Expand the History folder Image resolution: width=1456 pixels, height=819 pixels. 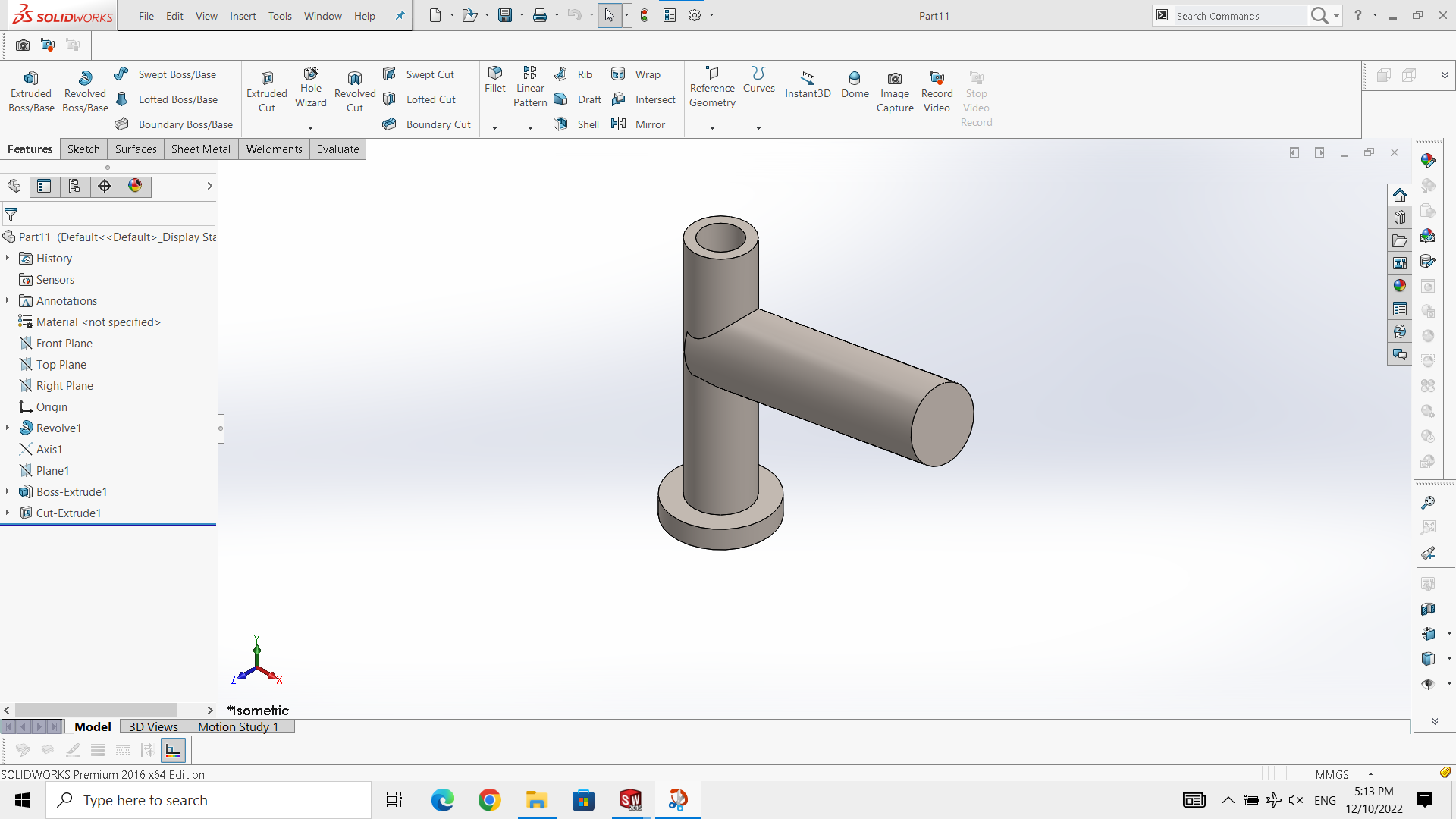coord(8,259)
